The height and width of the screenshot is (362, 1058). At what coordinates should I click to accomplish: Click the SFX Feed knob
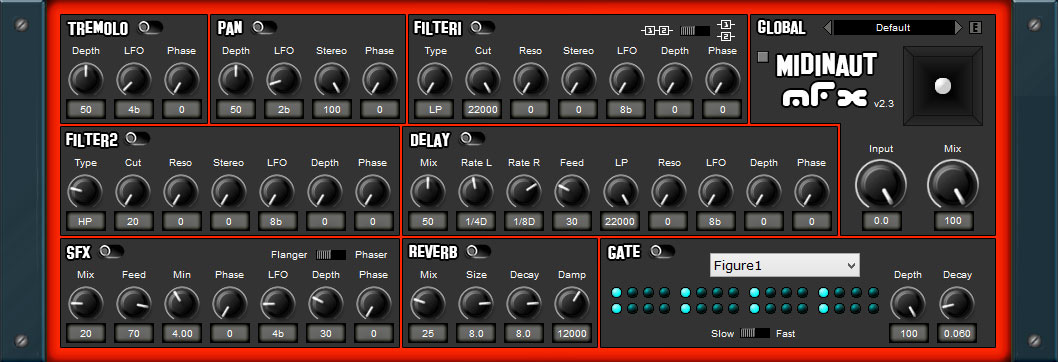coord(134,303)
